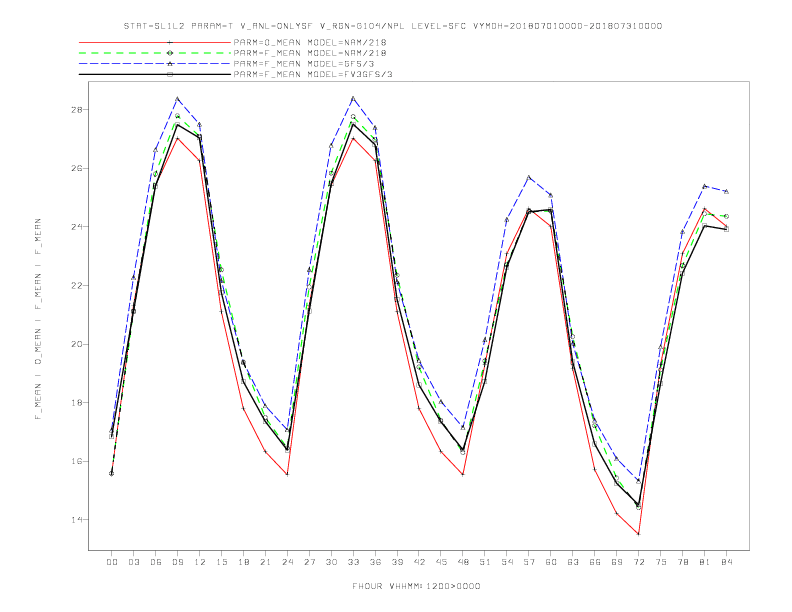Click the vertical y-axis label F_MEAN | O_MEAN
Screen dimensions: 792x612
point(38,319)
